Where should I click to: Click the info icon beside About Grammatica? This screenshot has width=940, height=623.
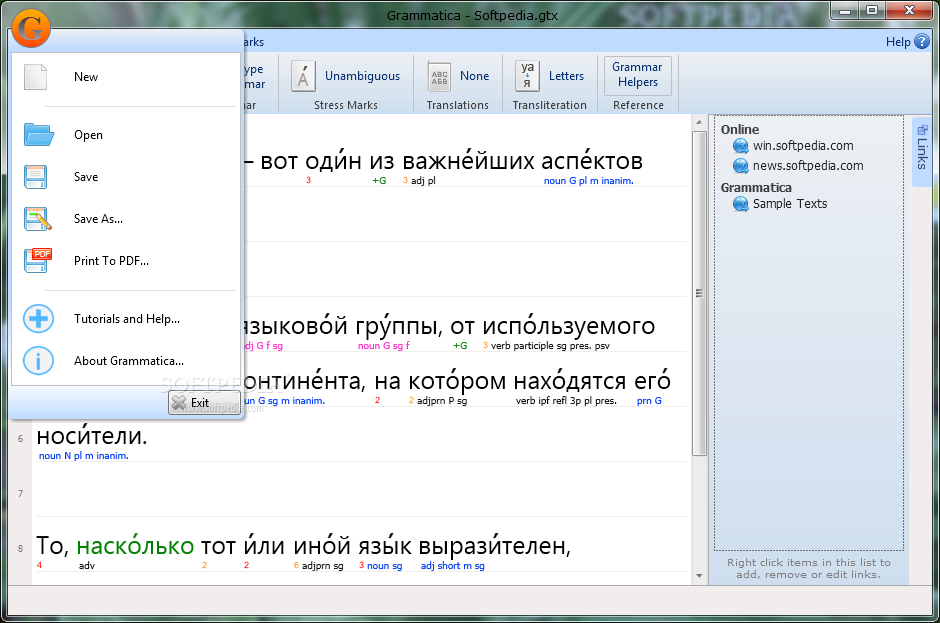tap(38, 360)
